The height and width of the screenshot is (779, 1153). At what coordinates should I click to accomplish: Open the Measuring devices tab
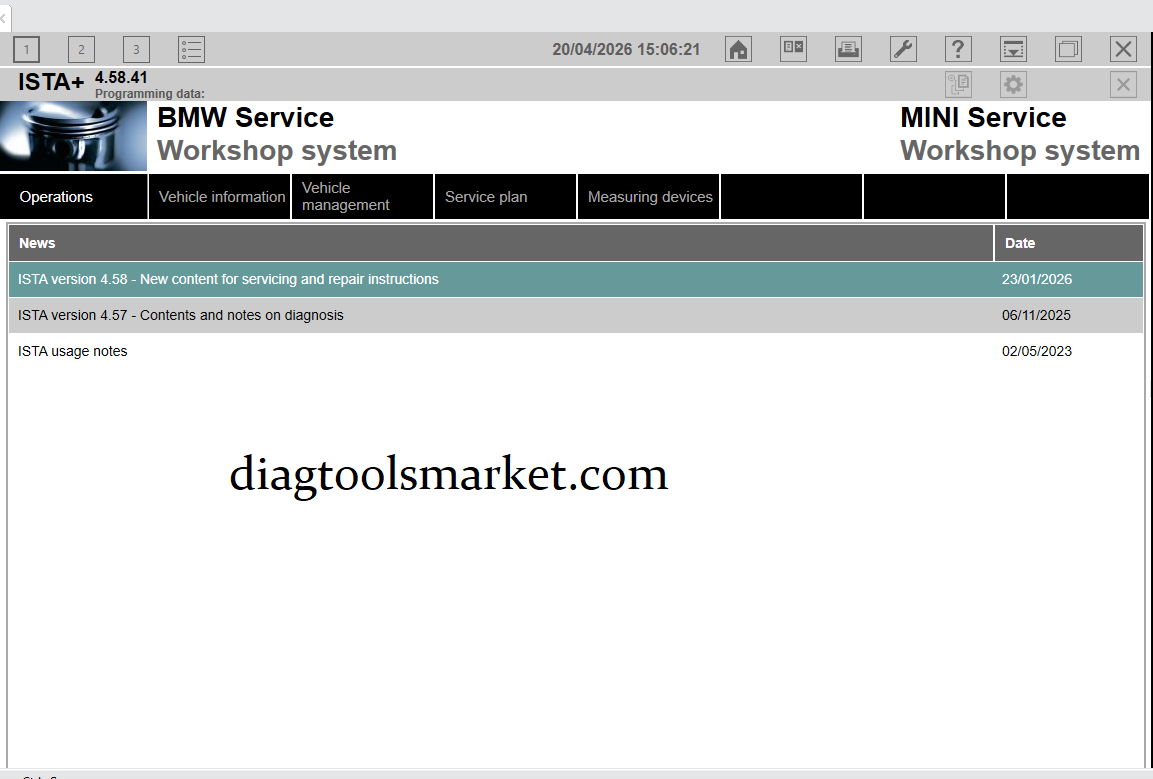coord(649,197)
